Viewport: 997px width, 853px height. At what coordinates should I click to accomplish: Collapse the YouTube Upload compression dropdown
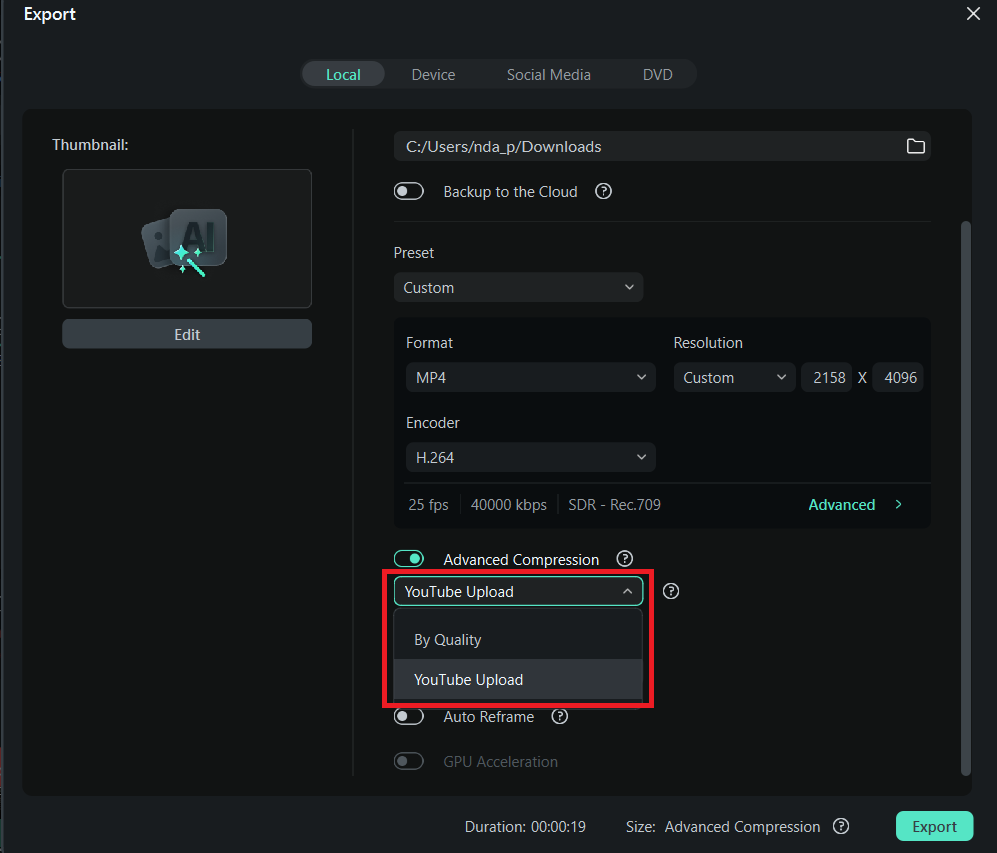coord(518,592)
